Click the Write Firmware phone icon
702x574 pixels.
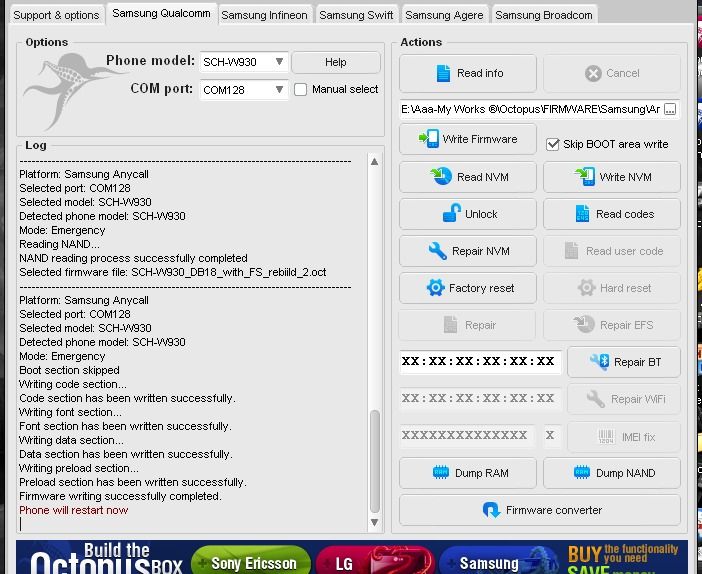[x=429, y=138]
